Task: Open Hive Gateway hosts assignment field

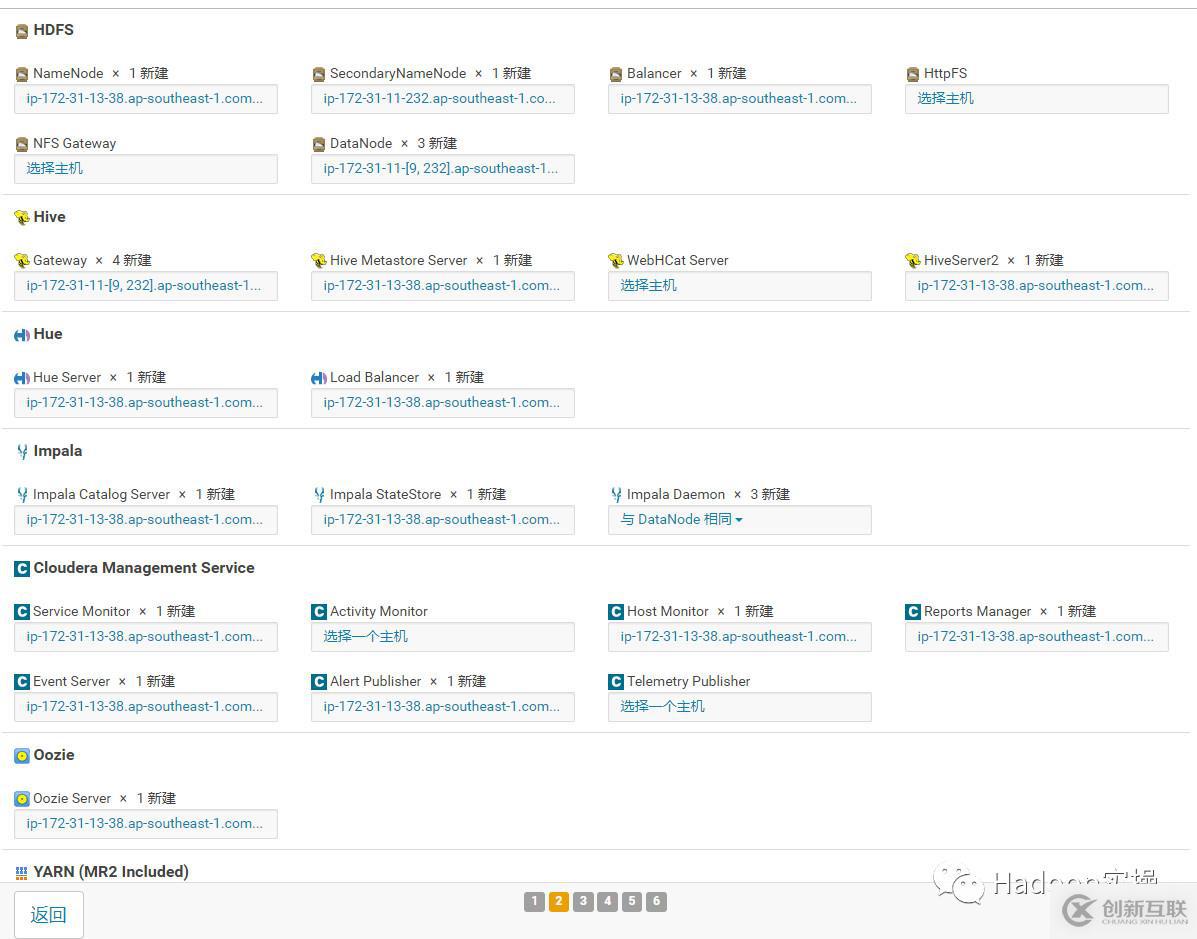Action: click(x=146, y=286)
